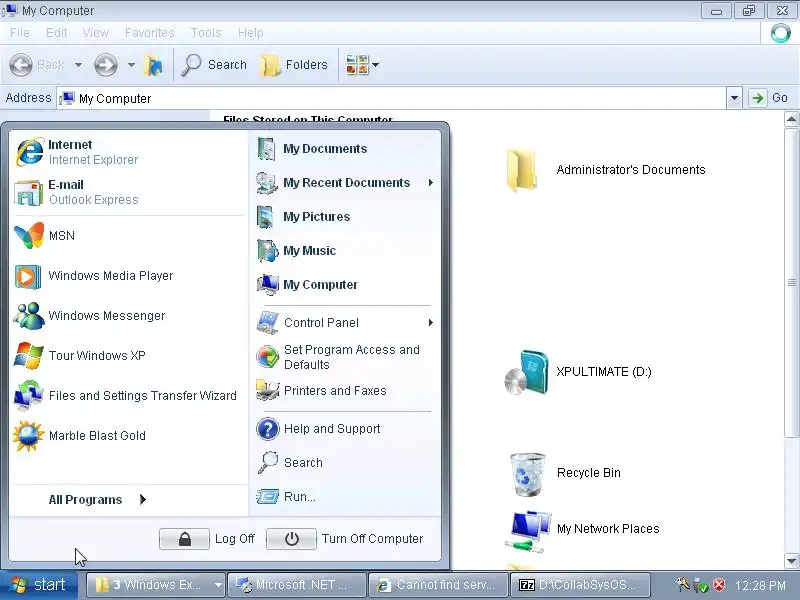Open View menu in My Computer
800x600 pixels.
(x=95, y=33)
